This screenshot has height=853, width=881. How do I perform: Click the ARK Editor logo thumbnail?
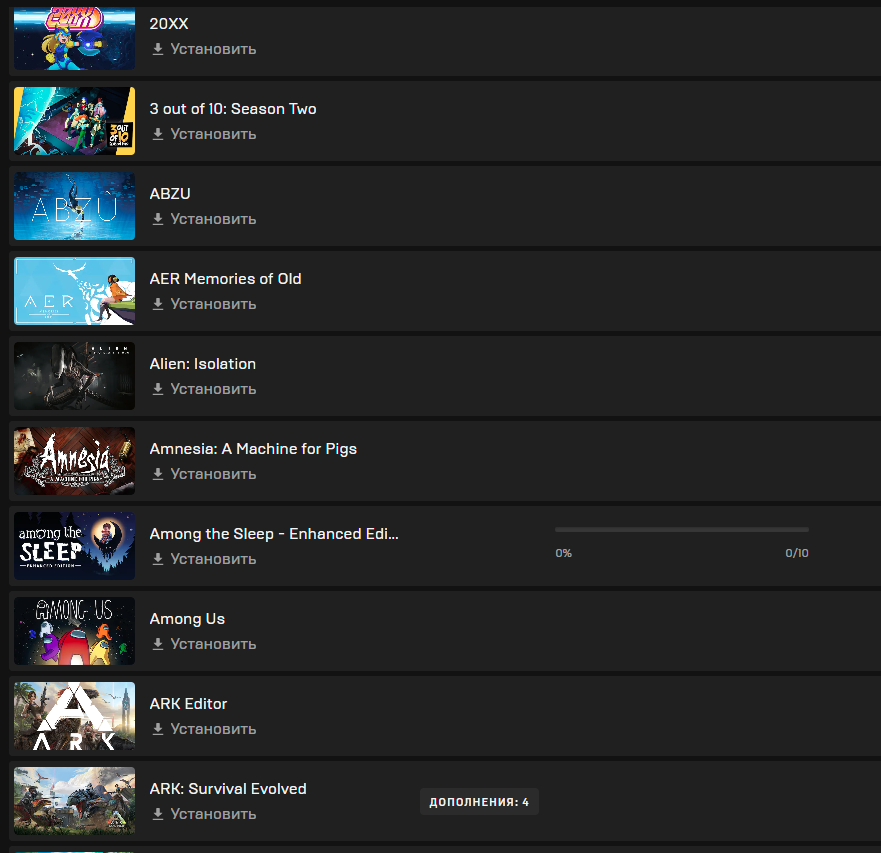pyautogui.click(x=74, y=716)
